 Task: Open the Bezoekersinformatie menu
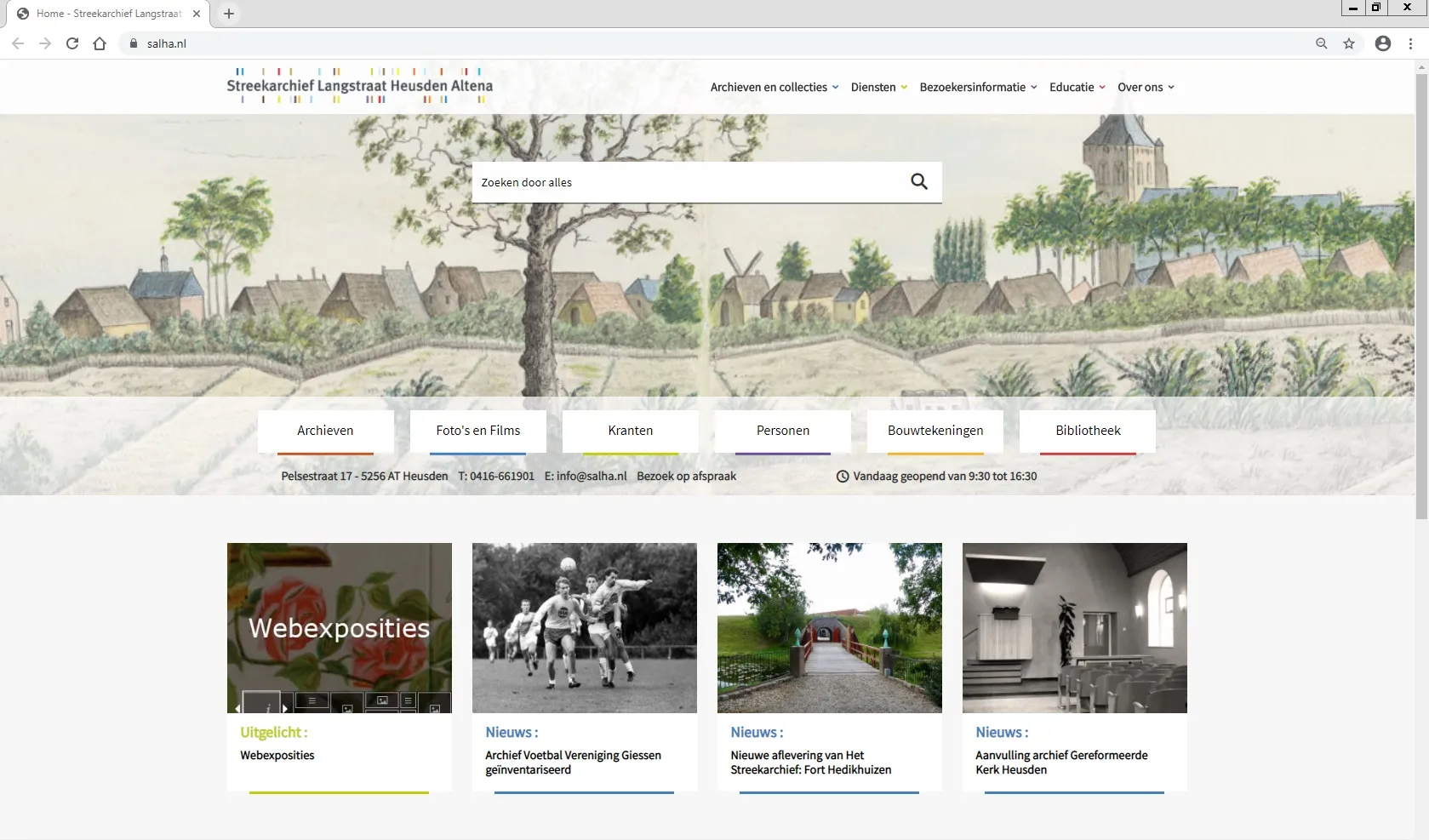(972, 87)
